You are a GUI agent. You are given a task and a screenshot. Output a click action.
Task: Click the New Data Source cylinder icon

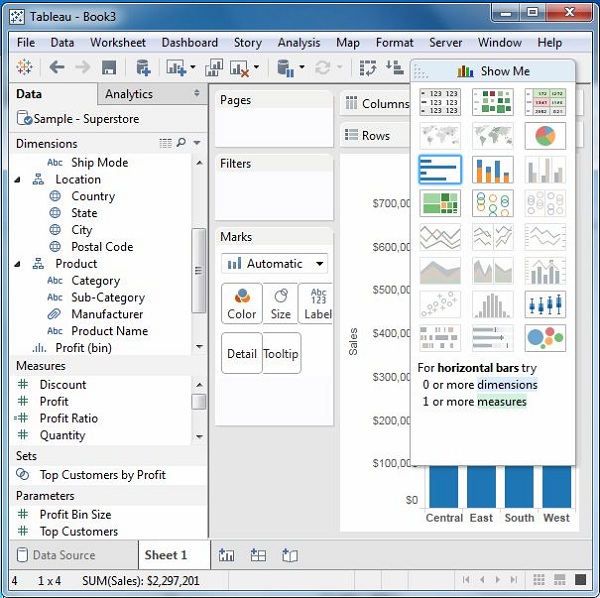coord(143,68)
